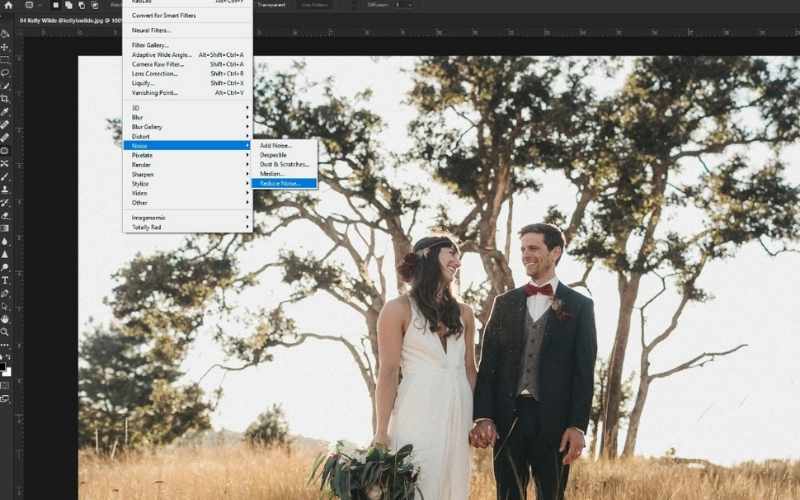Viewport: 800px width, 500px height.
Task: Select the Subtract from selection mode icon
Action: (82, 5)
